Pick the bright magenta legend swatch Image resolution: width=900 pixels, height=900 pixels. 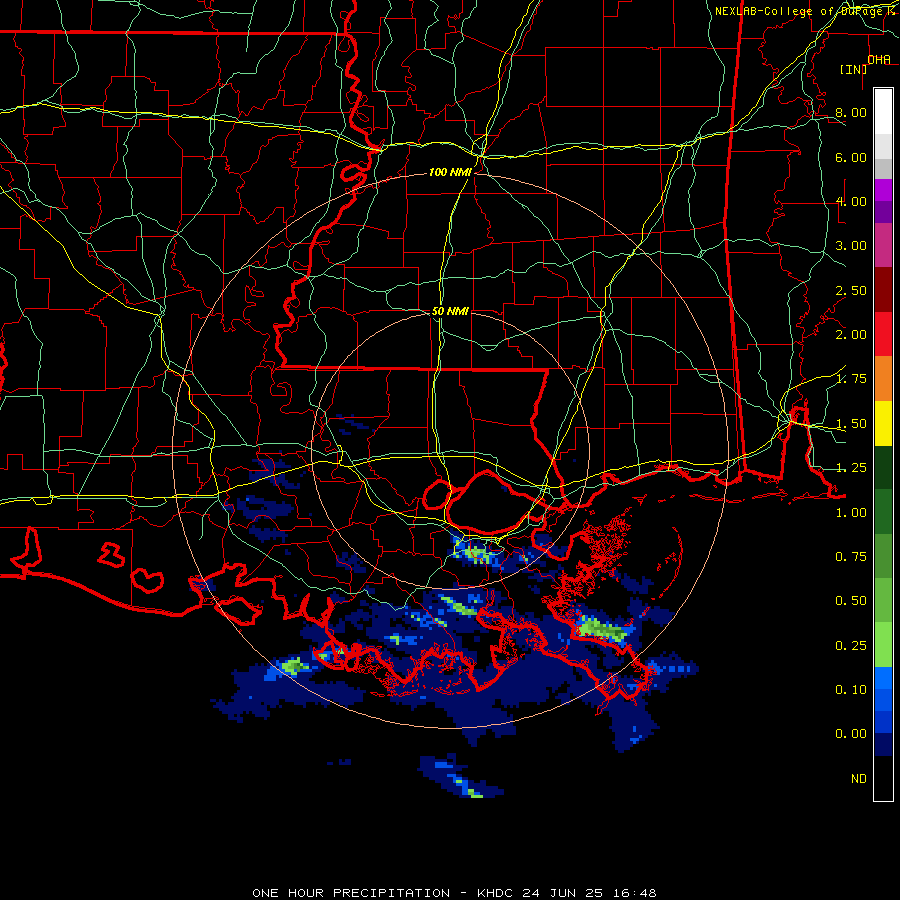[x=883, y=191]
